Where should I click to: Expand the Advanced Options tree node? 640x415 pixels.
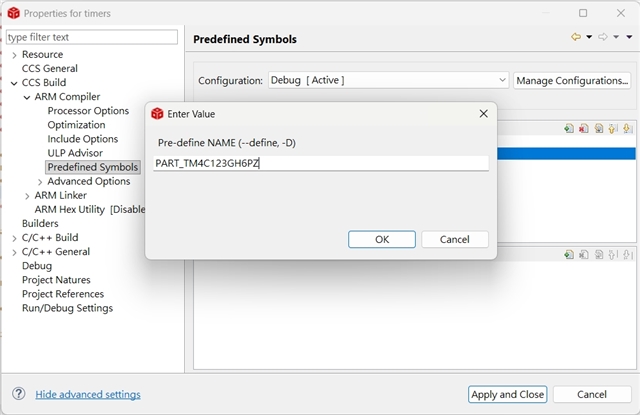(x=39, y=181)
